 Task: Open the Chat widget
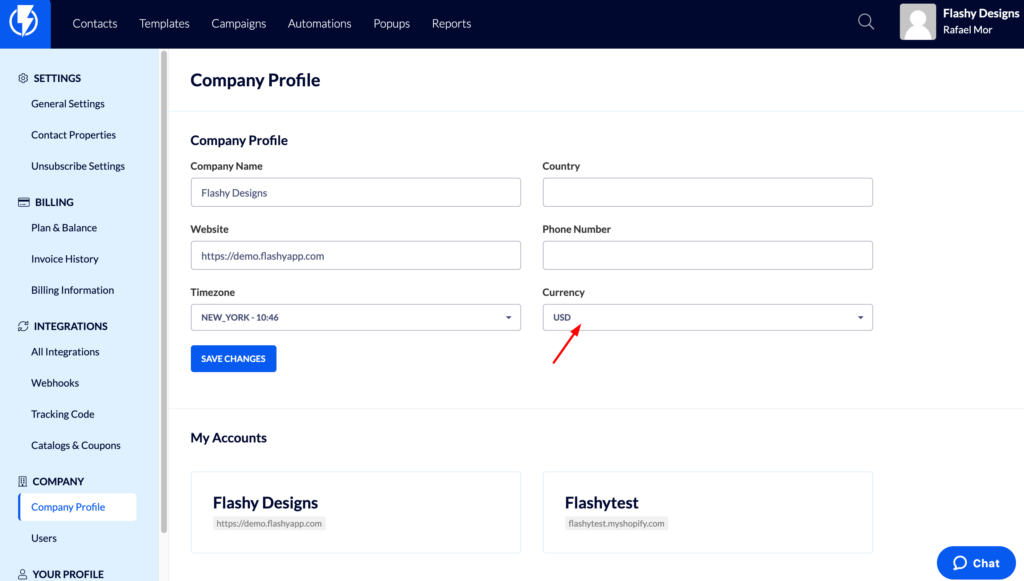[x=976, y=563]
